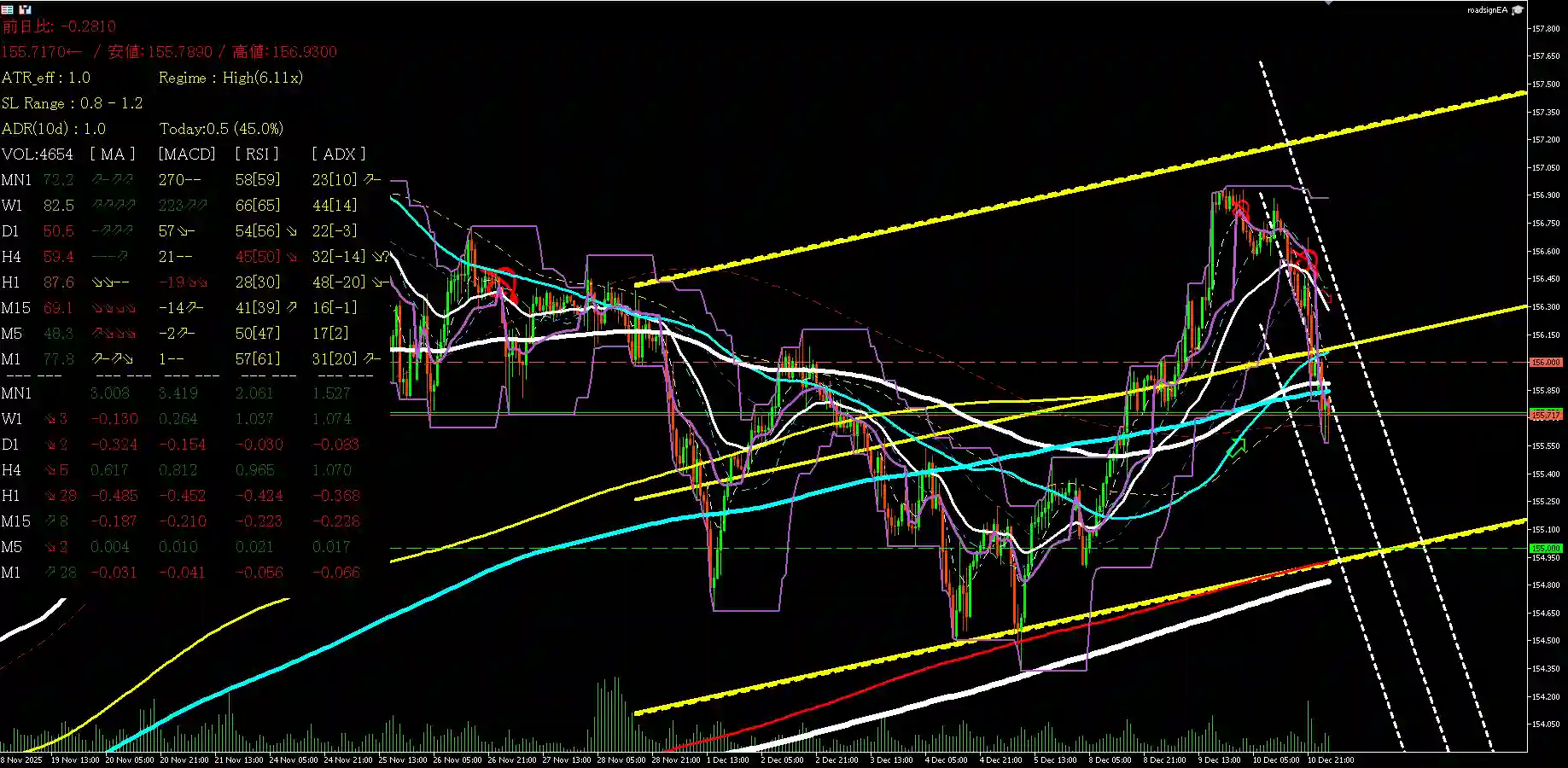Click the [ADX] column header
The height and width of the screenshot is (768, 1568).
(338, 154)
